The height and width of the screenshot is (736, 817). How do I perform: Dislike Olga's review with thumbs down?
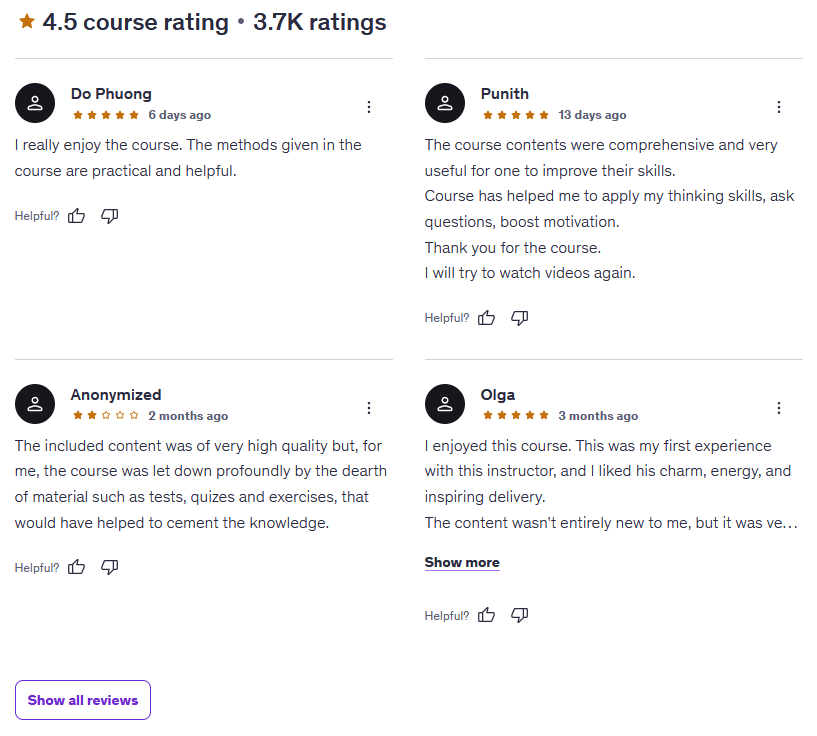coord(520,615)
